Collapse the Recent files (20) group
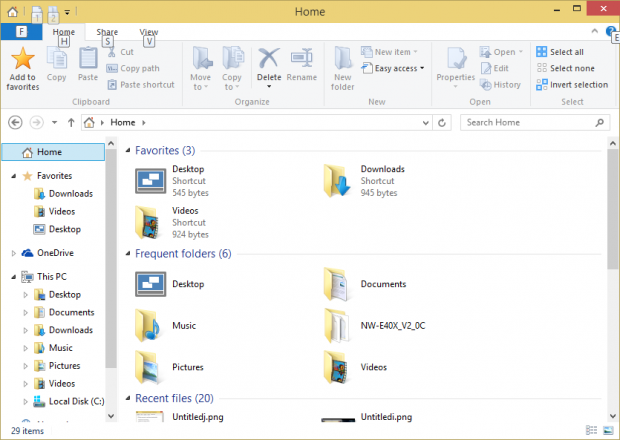 click(x=128, y=398)
